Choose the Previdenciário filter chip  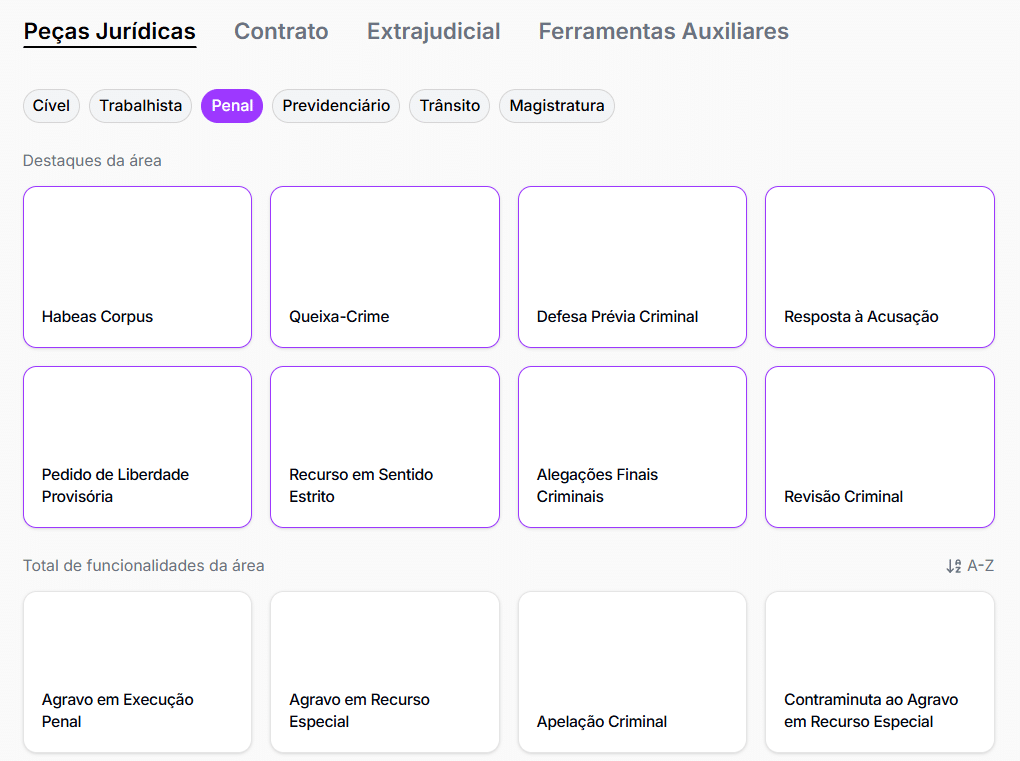click(x=336, y=106)
